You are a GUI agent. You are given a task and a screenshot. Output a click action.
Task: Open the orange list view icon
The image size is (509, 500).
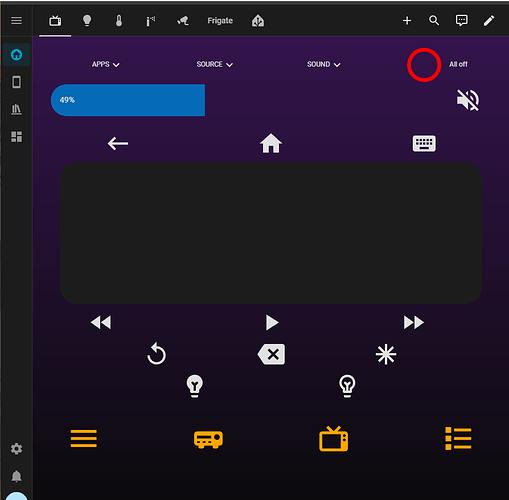tap(458, 438)
